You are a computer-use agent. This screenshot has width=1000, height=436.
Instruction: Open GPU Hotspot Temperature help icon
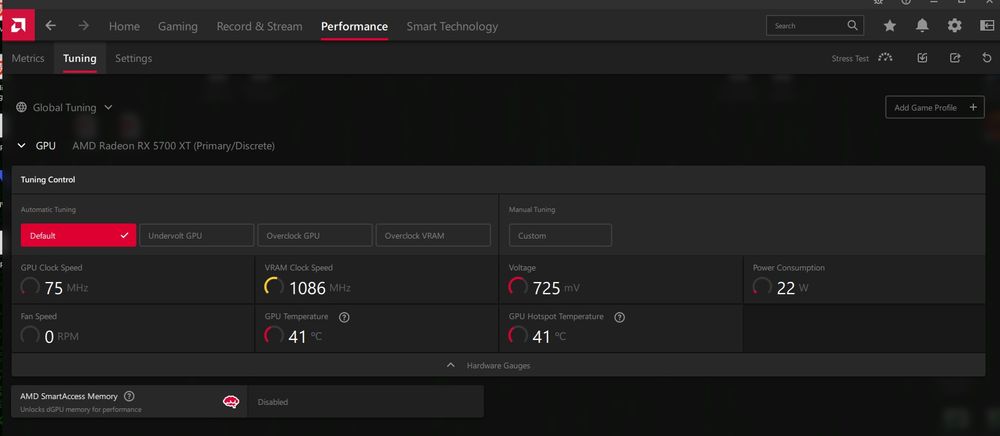pos(619,317)
